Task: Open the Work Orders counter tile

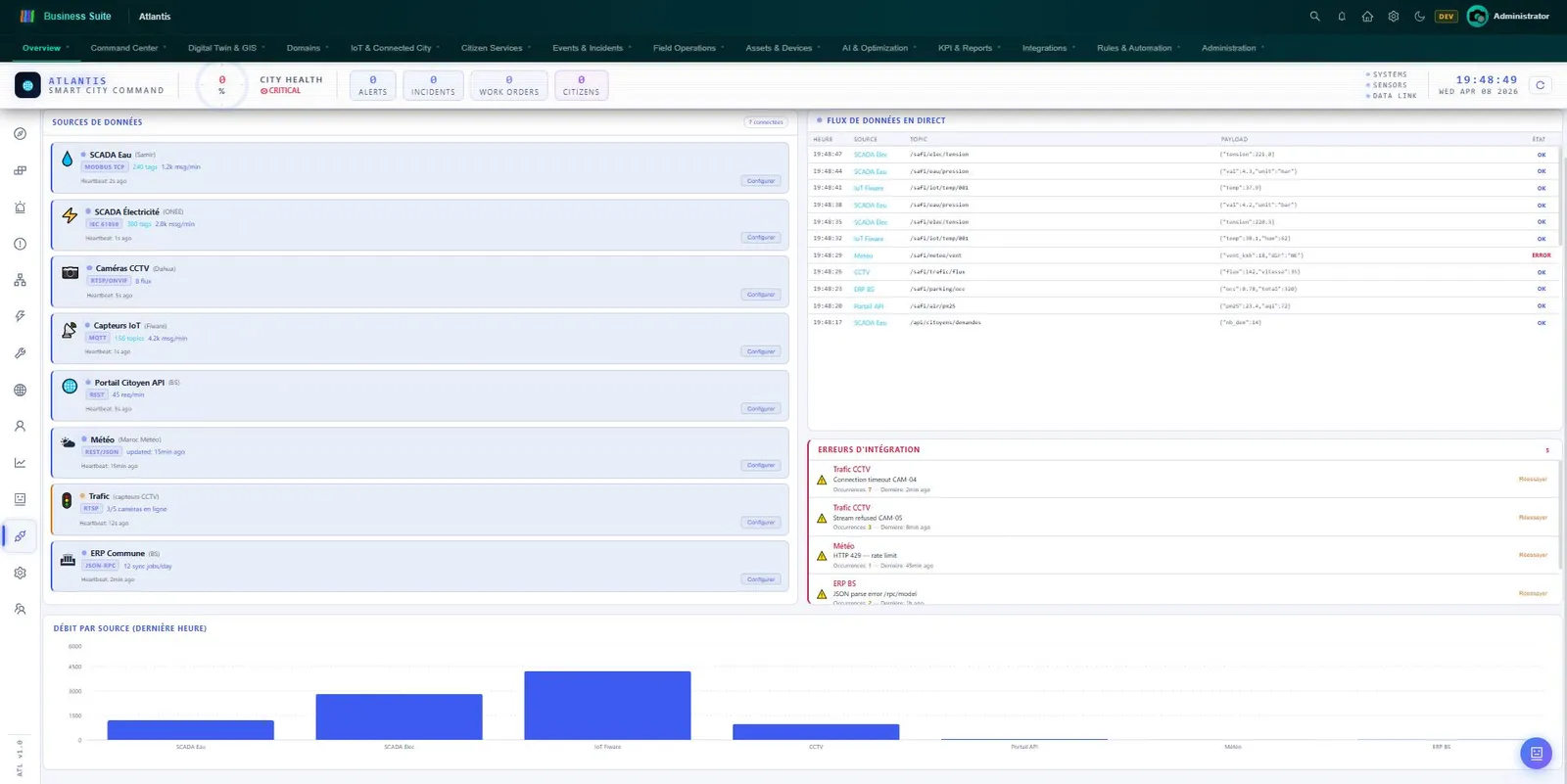Action: click(x=508, y=85)
